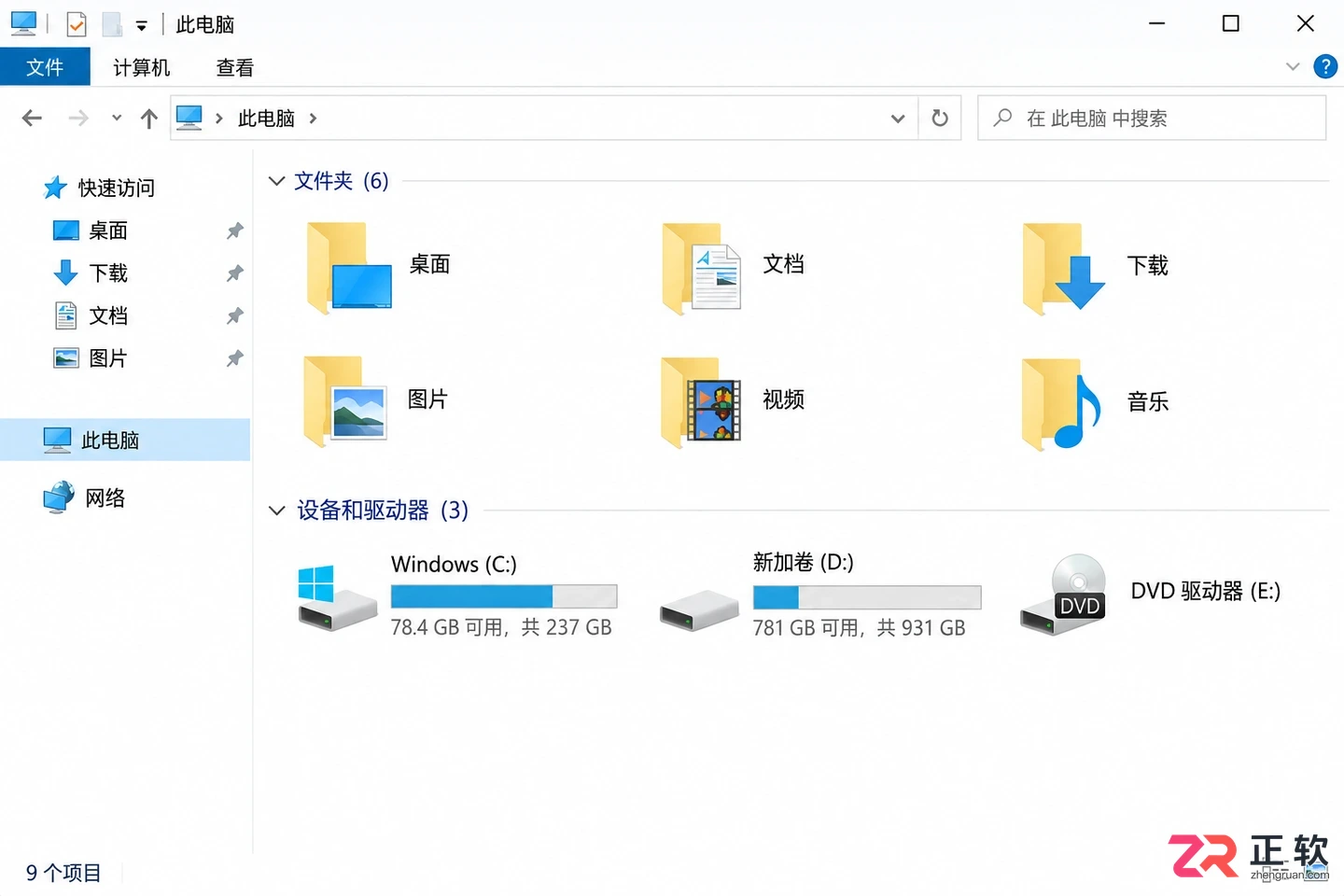Screen dimensions: 1344x896
Task: Click the pin icon beside 图片
Action: (x=235, y=358)
